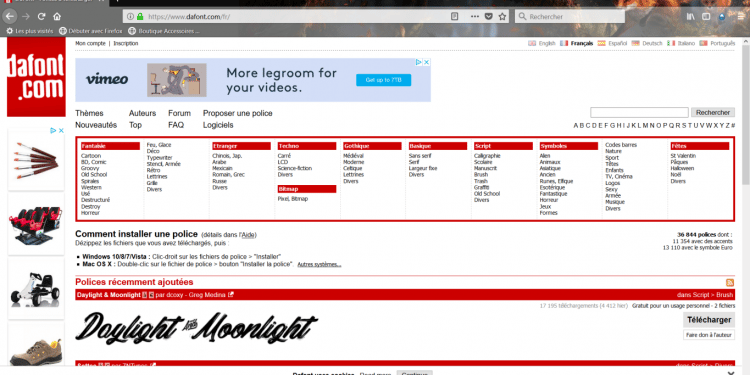Click the Firefox reload page icon
This screenshot has width=750, height=375.
coord(42,16)
